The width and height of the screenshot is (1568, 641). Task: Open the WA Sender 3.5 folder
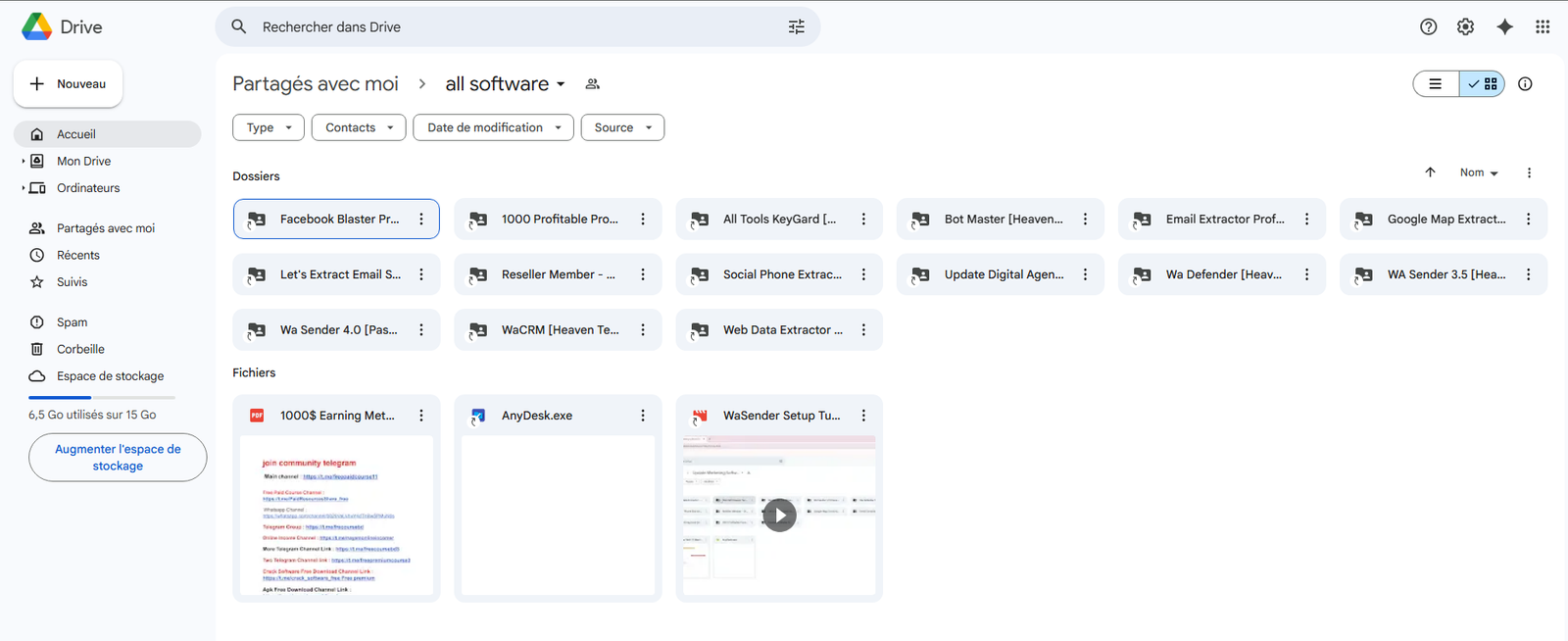(x=1444, y=274)
